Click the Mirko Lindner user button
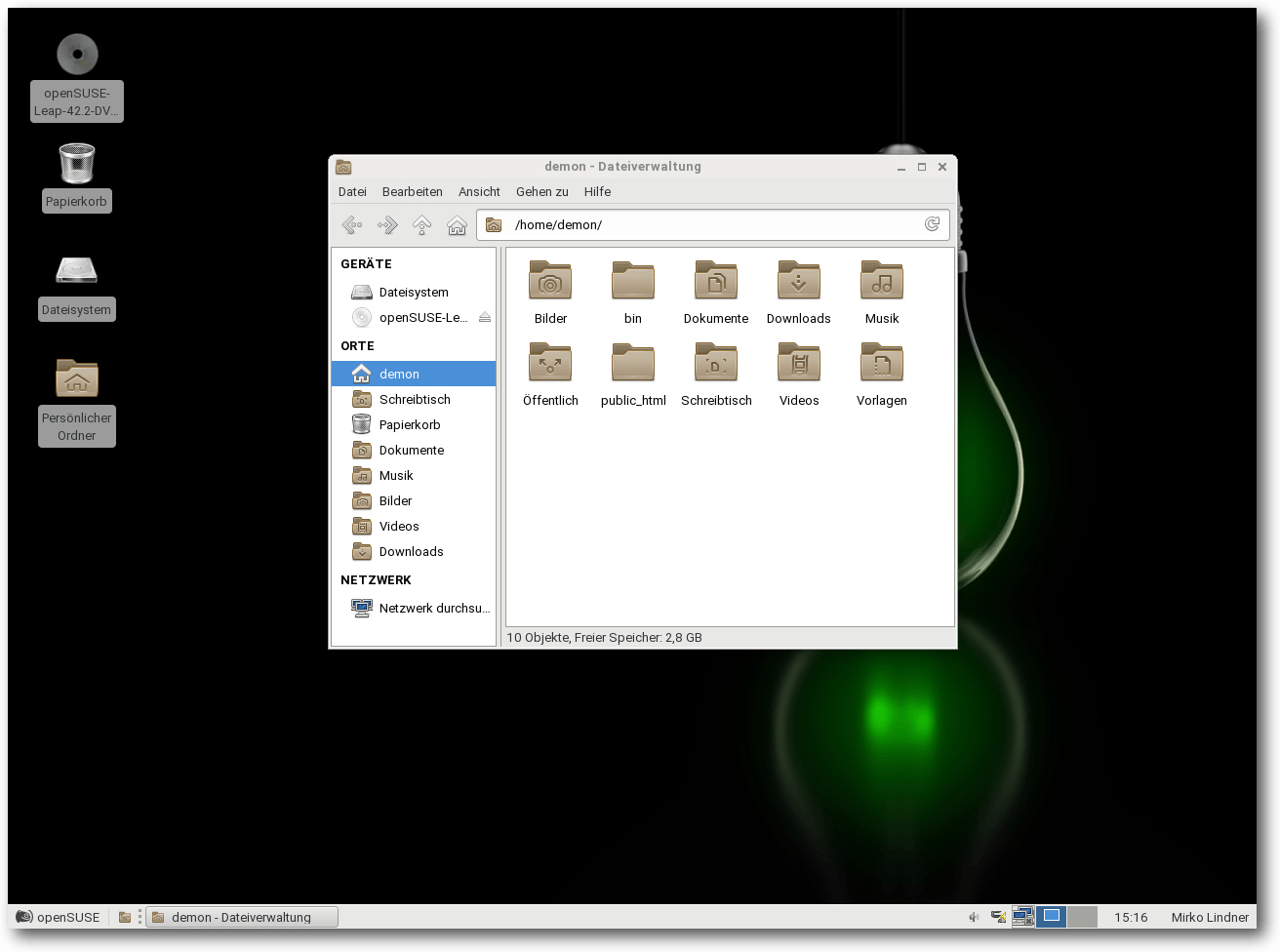The height and width of the screenshot is (952, 1280). (x=1210, y=917)
